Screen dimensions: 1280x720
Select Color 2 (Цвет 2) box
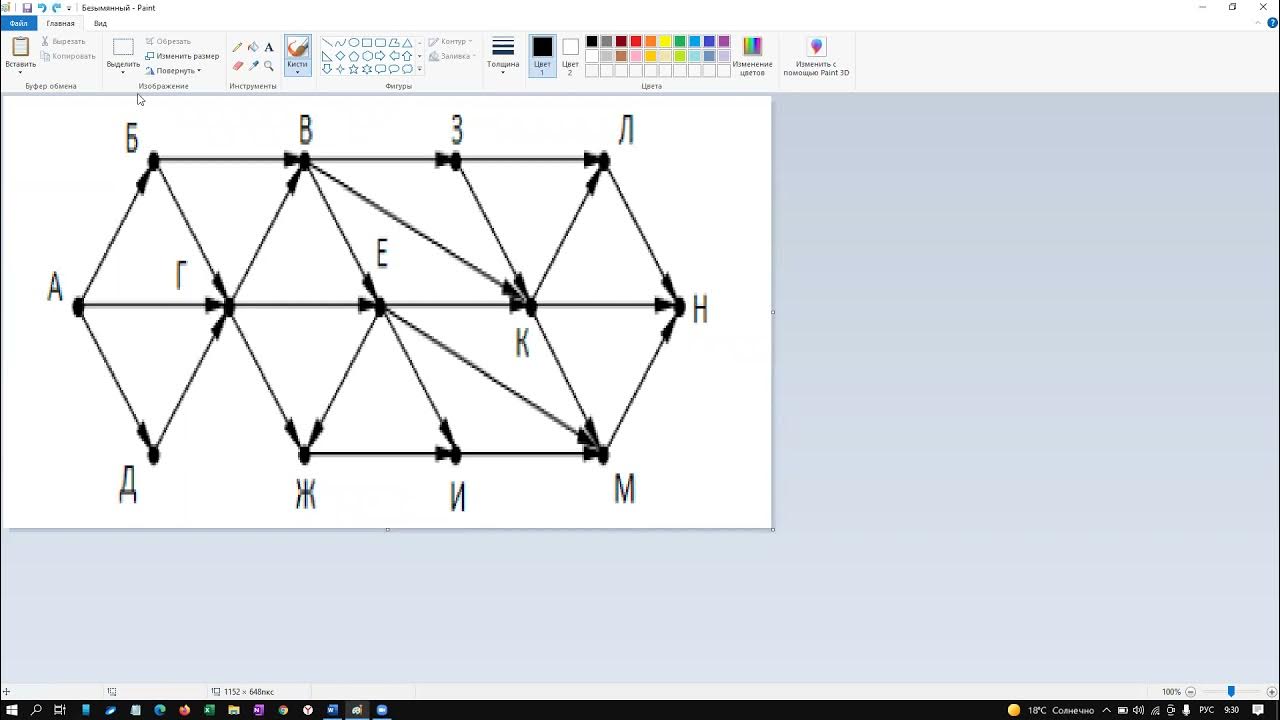[x=570, y=56]
